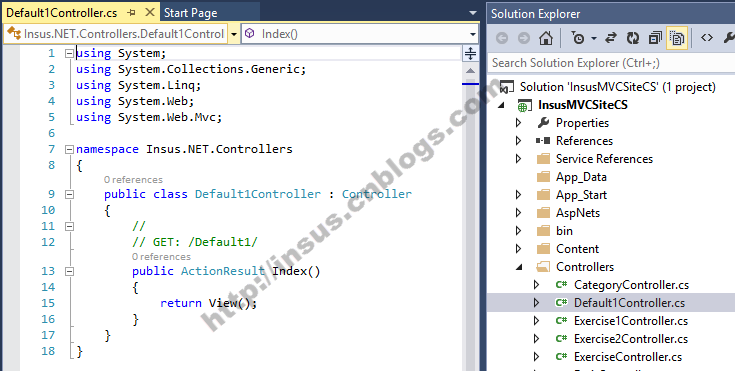This screenshot has width=735, height=371.
Task: Click 0 references link above Index method
Action: tap(161, 257)
